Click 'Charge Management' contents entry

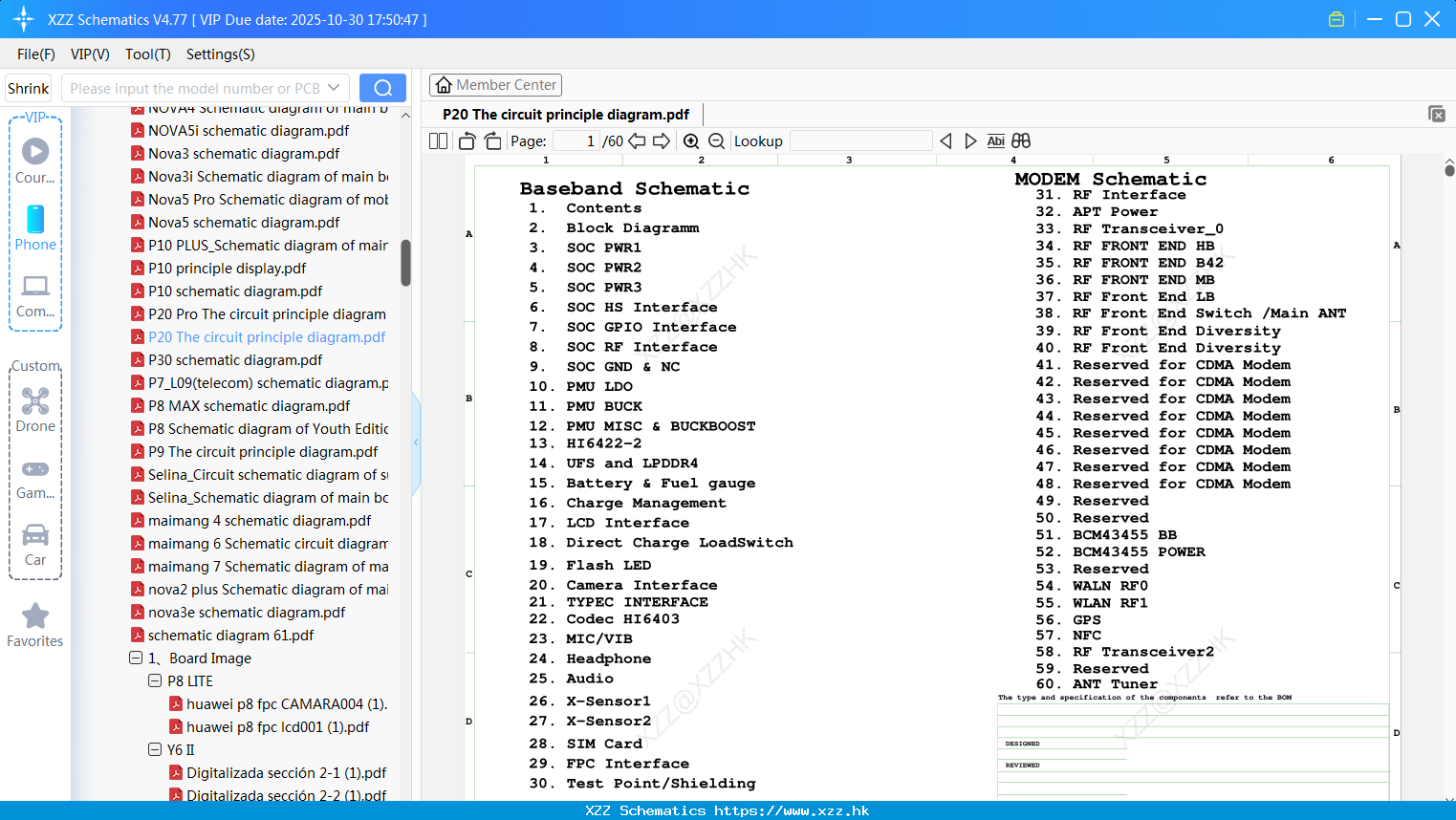coord(646,503)
